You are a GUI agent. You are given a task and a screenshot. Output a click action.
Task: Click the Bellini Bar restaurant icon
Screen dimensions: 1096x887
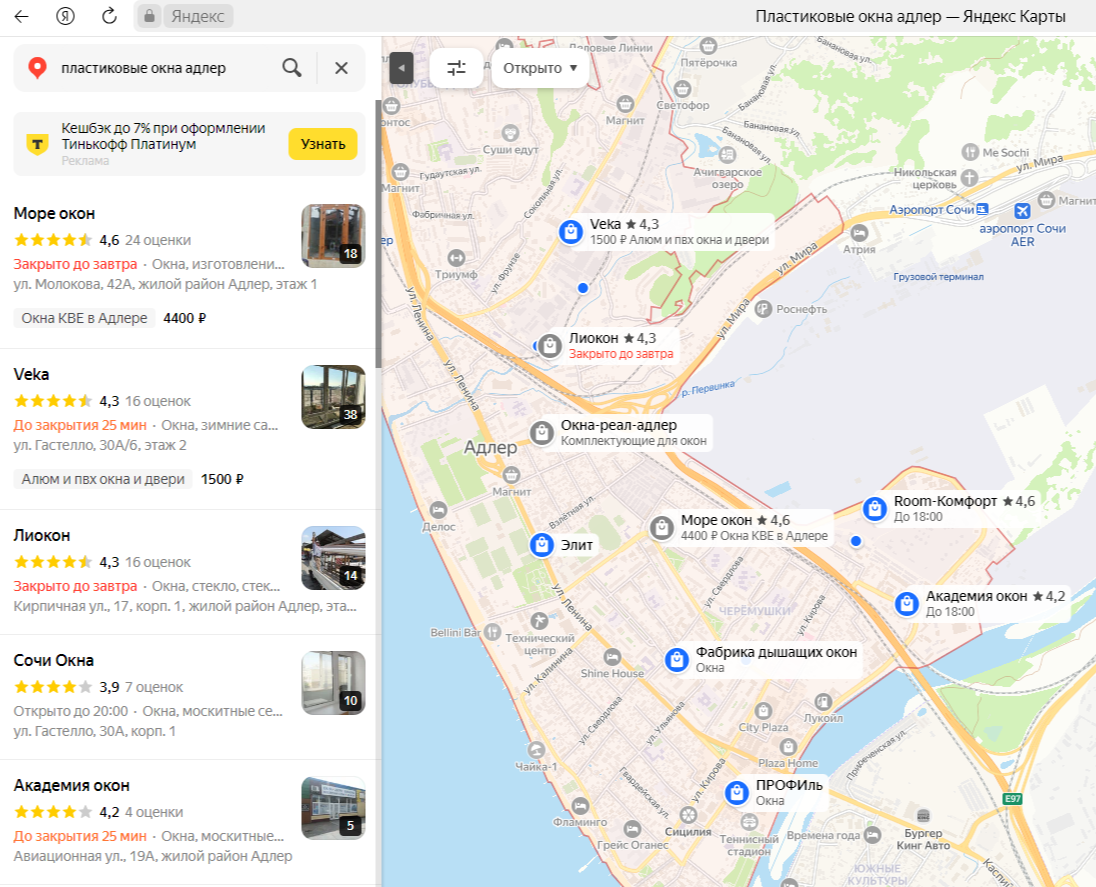click(x=493, y=632)
